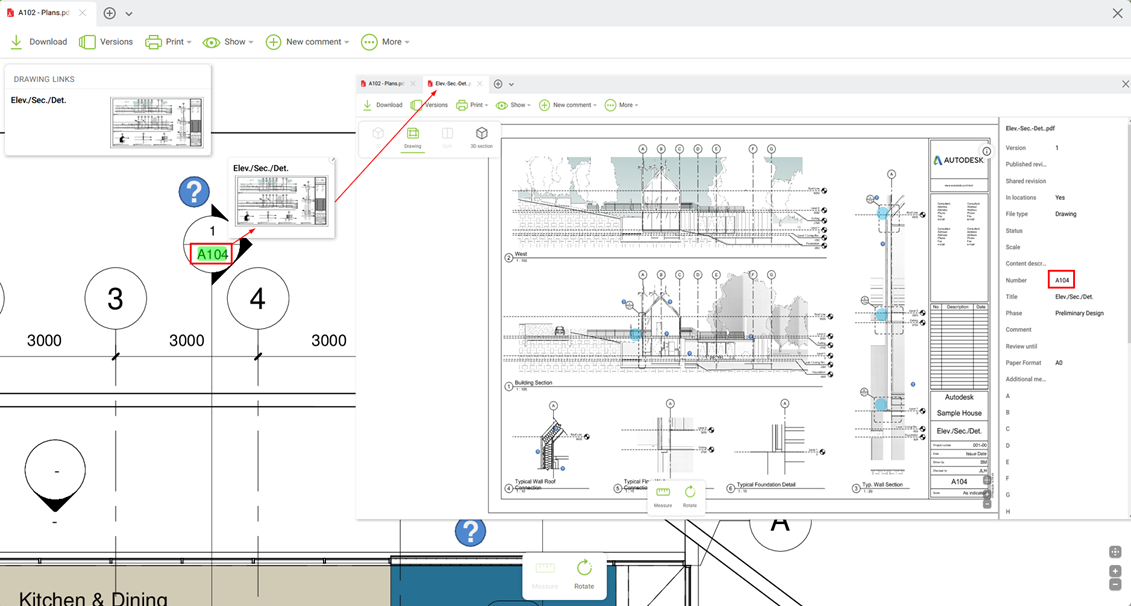Expand the Print dropdown in main toolbar
The image size is (1131, 606).
(168, 42)
